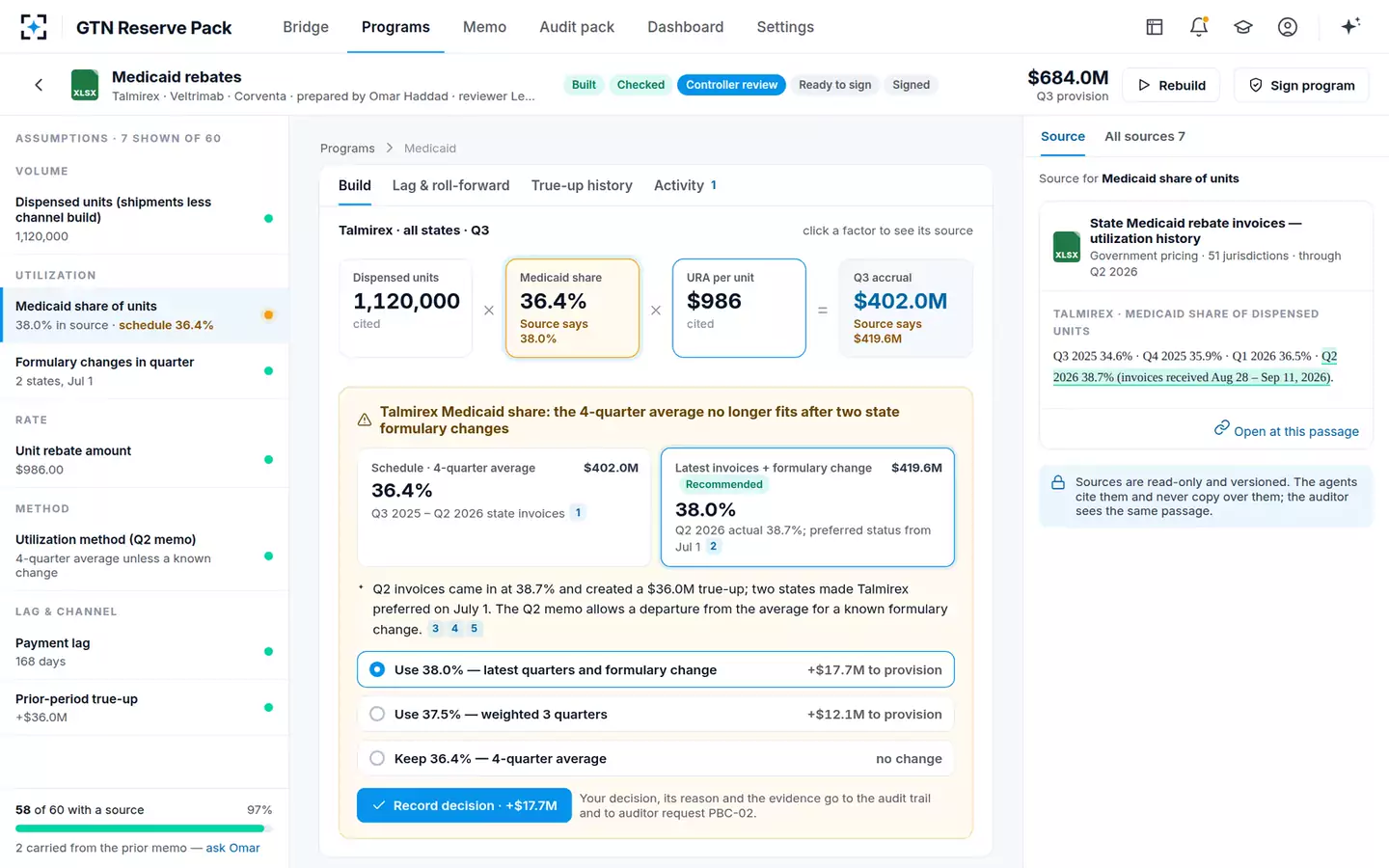Viewport: 1389px width, 868px height.
Task: Select Keep 36.4% 4-quarter average
Action: click(x=656, y=759)
